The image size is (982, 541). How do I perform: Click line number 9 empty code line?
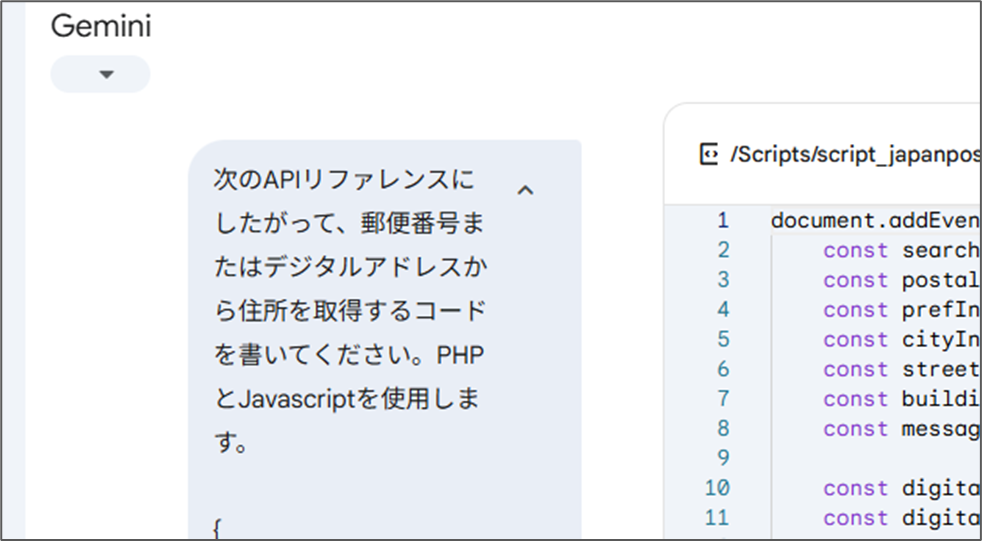point(723,458)
